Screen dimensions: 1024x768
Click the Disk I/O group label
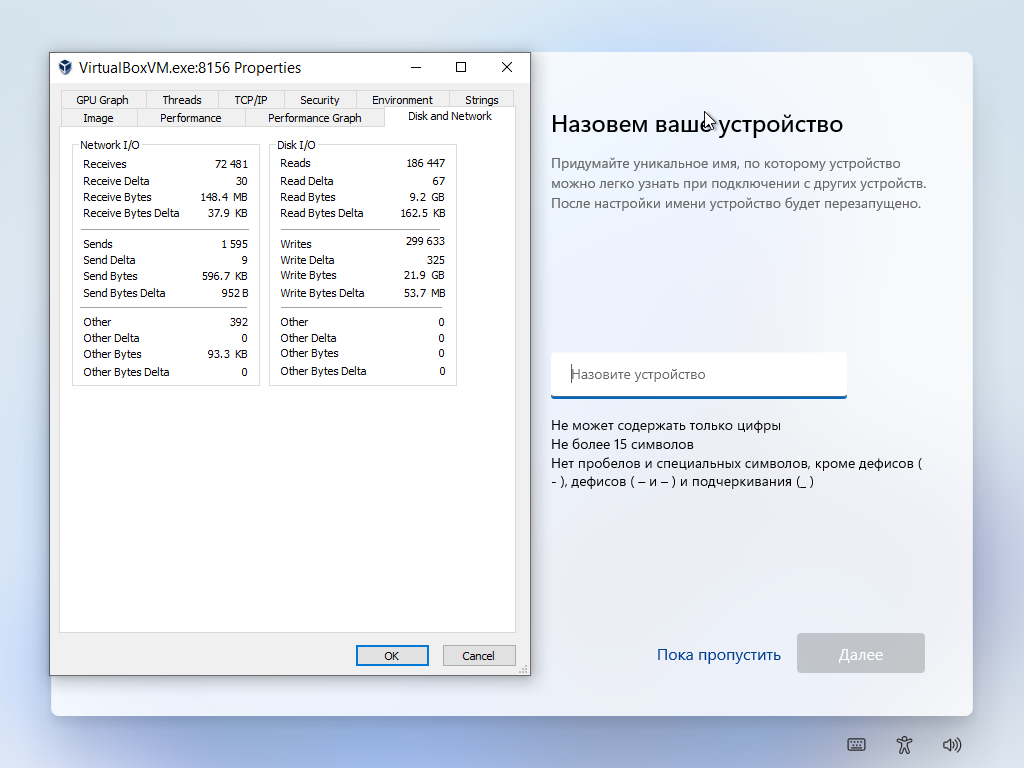[296, 145]
